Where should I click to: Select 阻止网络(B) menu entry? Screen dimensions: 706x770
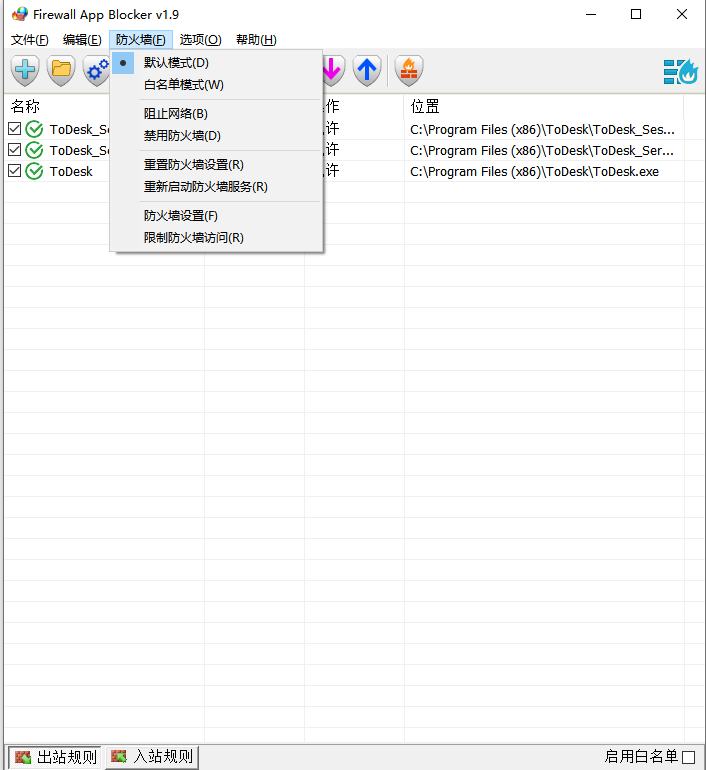(x=216, y=114)
